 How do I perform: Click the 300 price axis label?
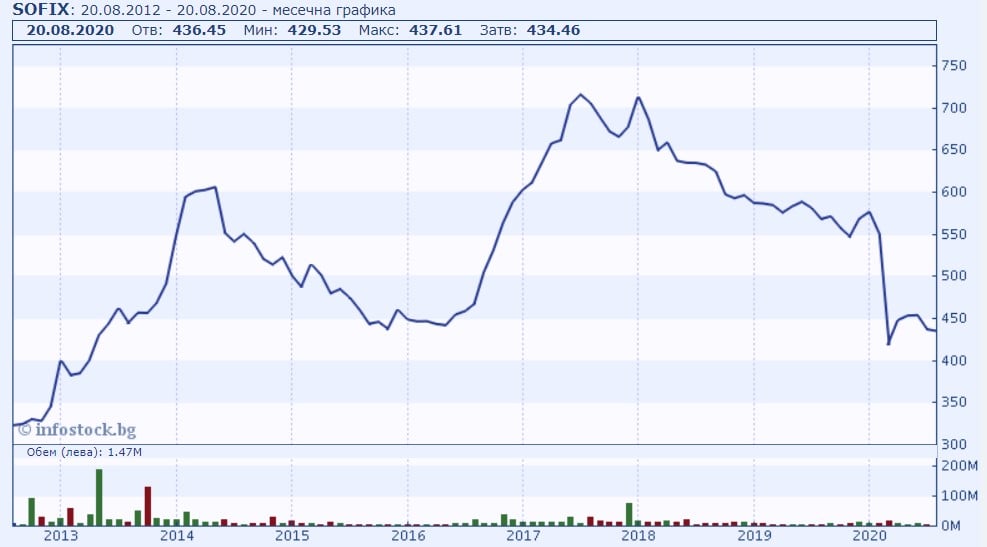tap(954, 444)
